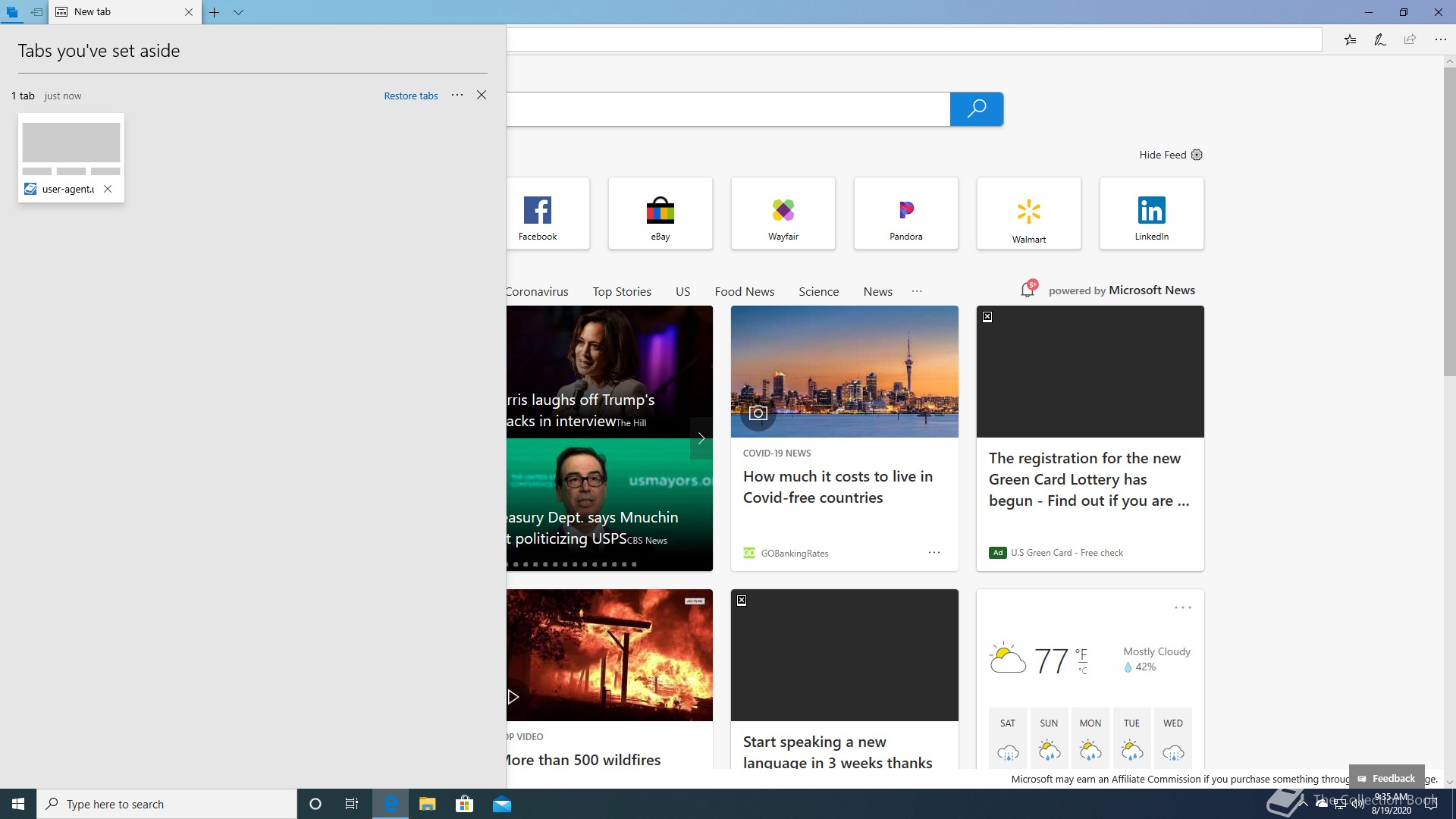The height and width of the screenshot is (819, 1456).
Task: Remove the set-aside tab group
Action: (x=482, y=95)
